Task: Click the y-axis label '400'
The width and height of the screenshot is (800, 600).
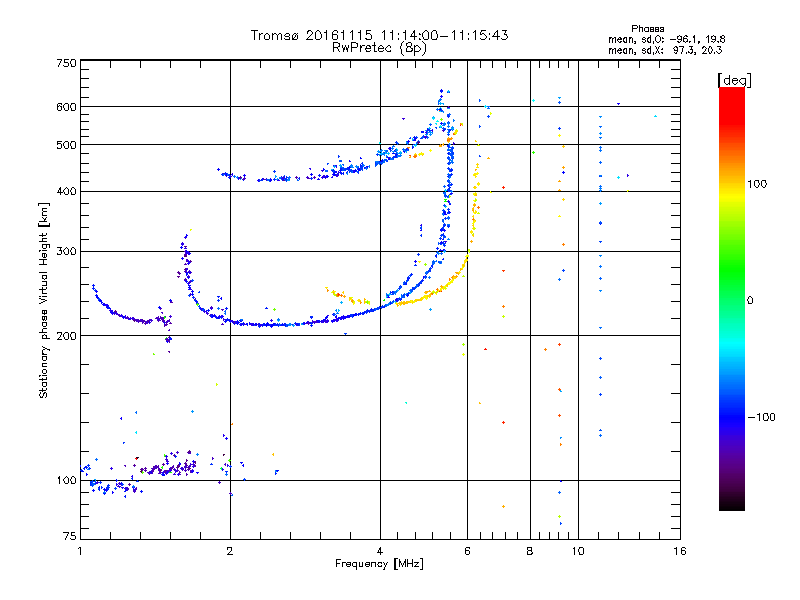Action: click(66, 191)
